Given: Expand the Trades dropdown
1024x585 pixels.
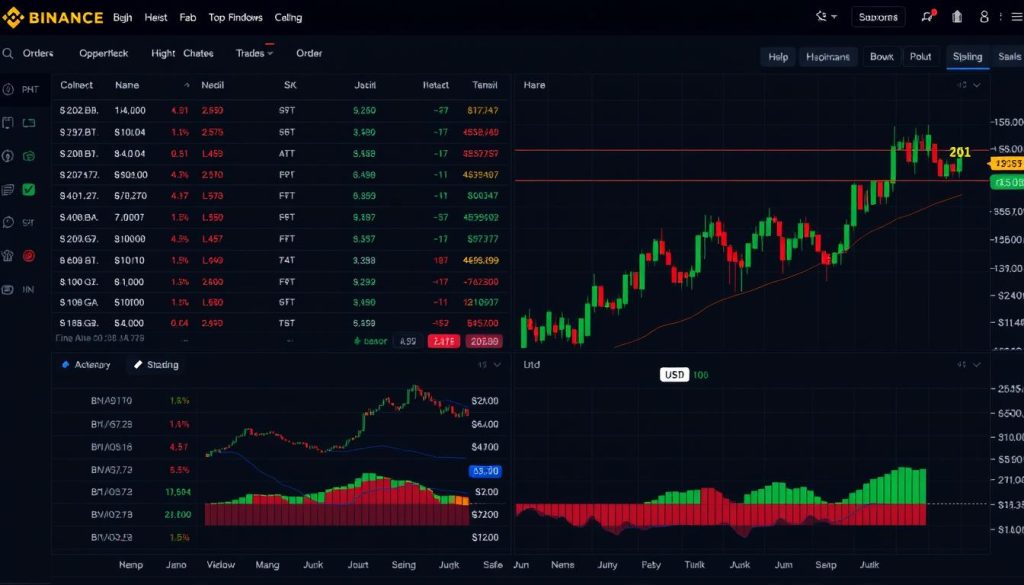Looking at the screenshot, I should tap(270, 54).
